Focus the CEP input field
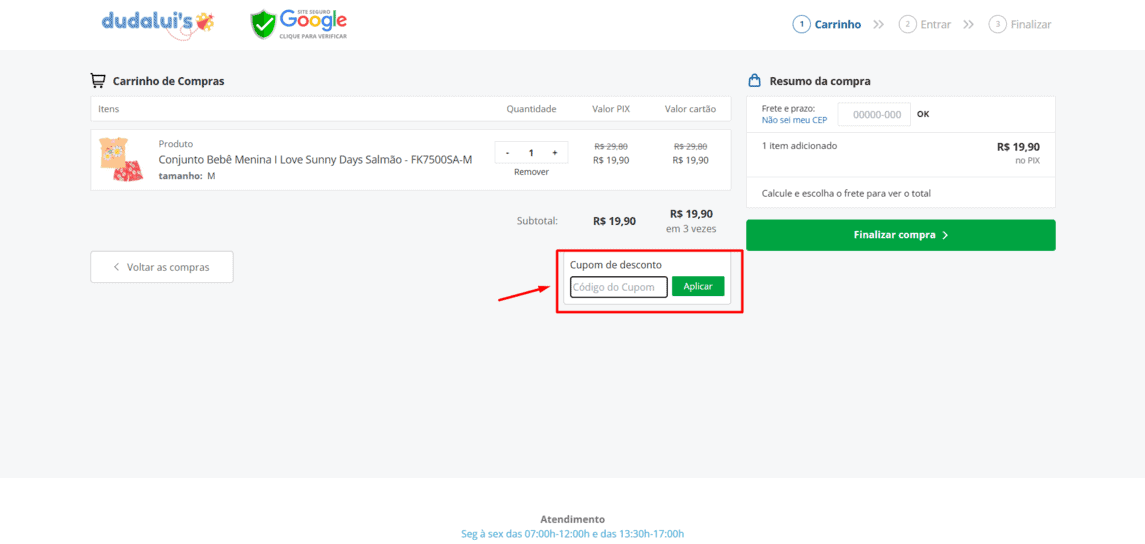Viewport: 1145px width, 544px height. (x=874, y=114)
